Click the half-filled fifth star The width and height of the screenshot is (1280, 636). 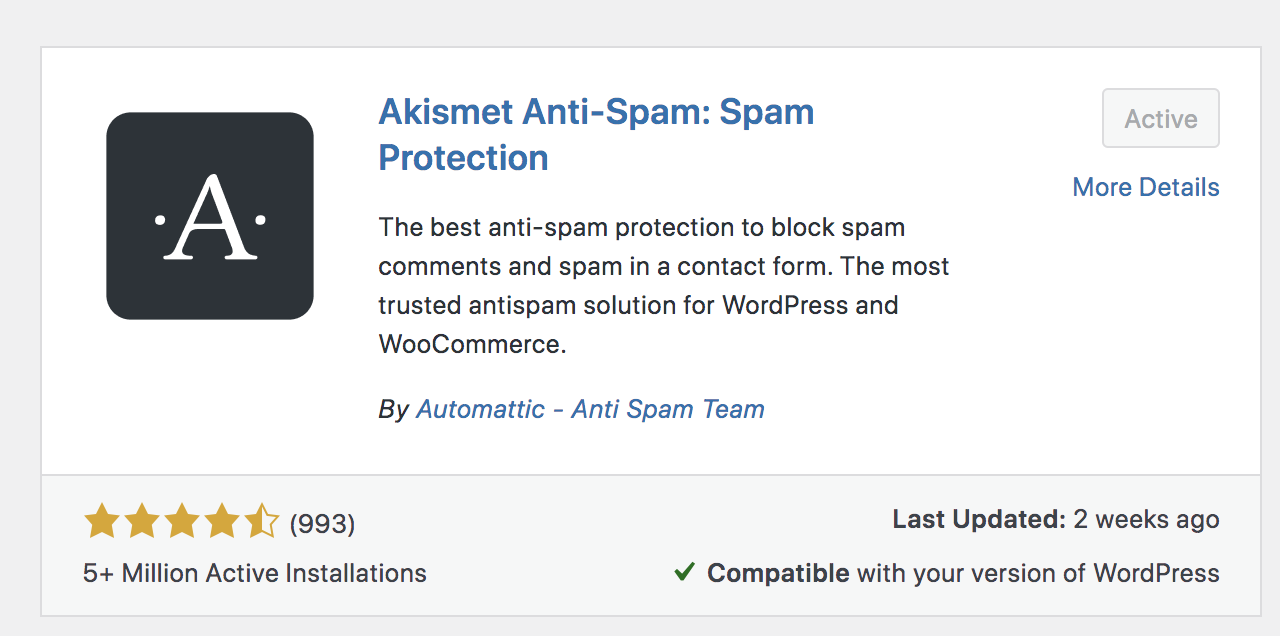tap(261, 521)
